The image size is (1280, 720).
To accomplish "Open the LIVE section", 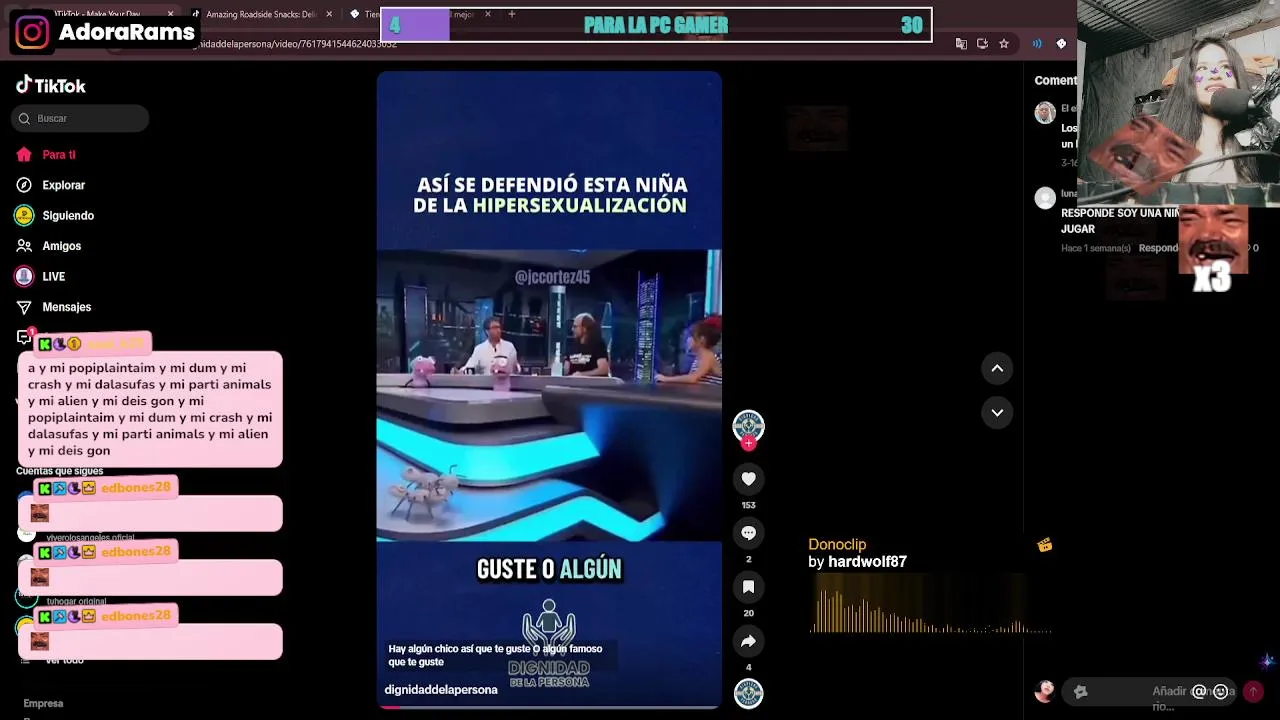I will pyautogui.click(x=54, y=277).
